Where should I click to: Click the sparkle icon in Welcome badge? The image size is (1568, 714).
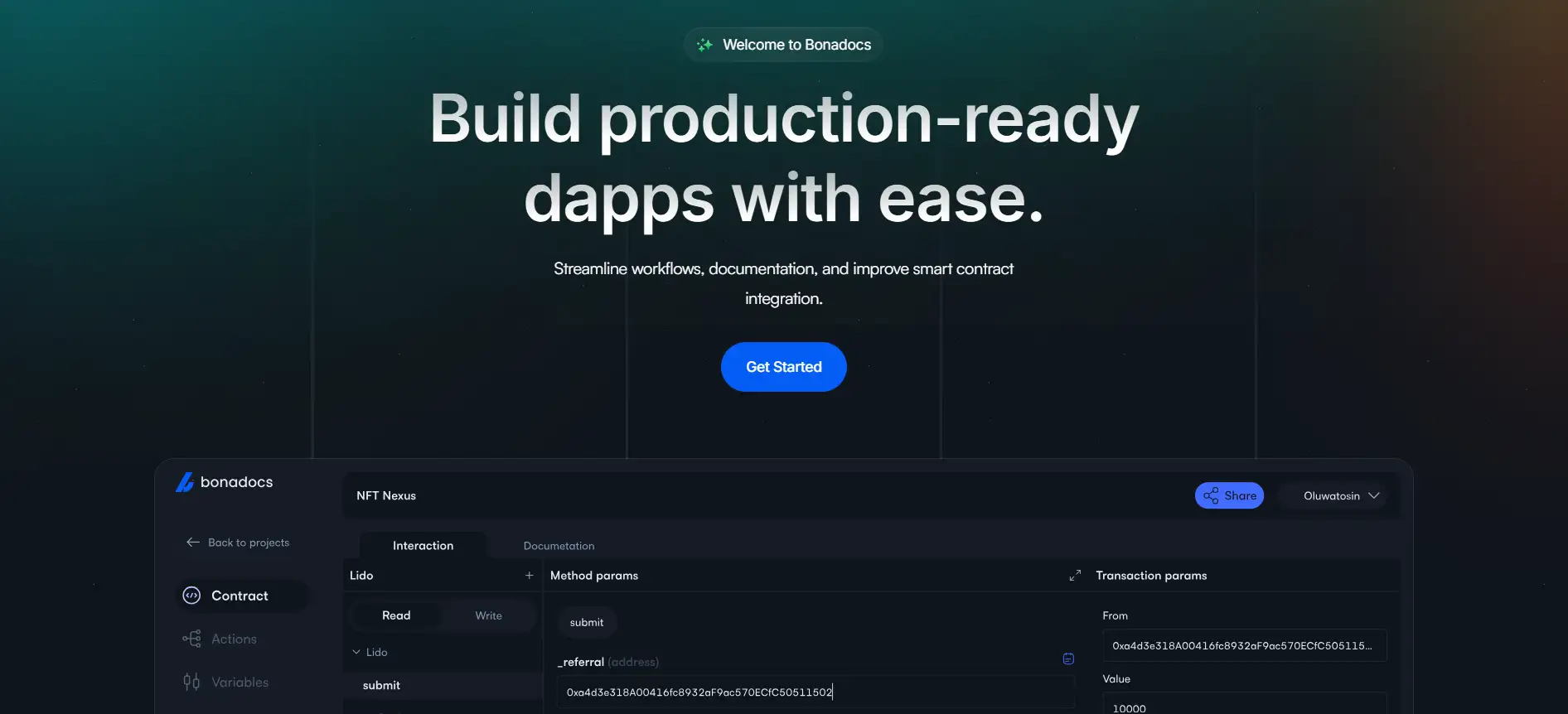[x=704, y=45]
